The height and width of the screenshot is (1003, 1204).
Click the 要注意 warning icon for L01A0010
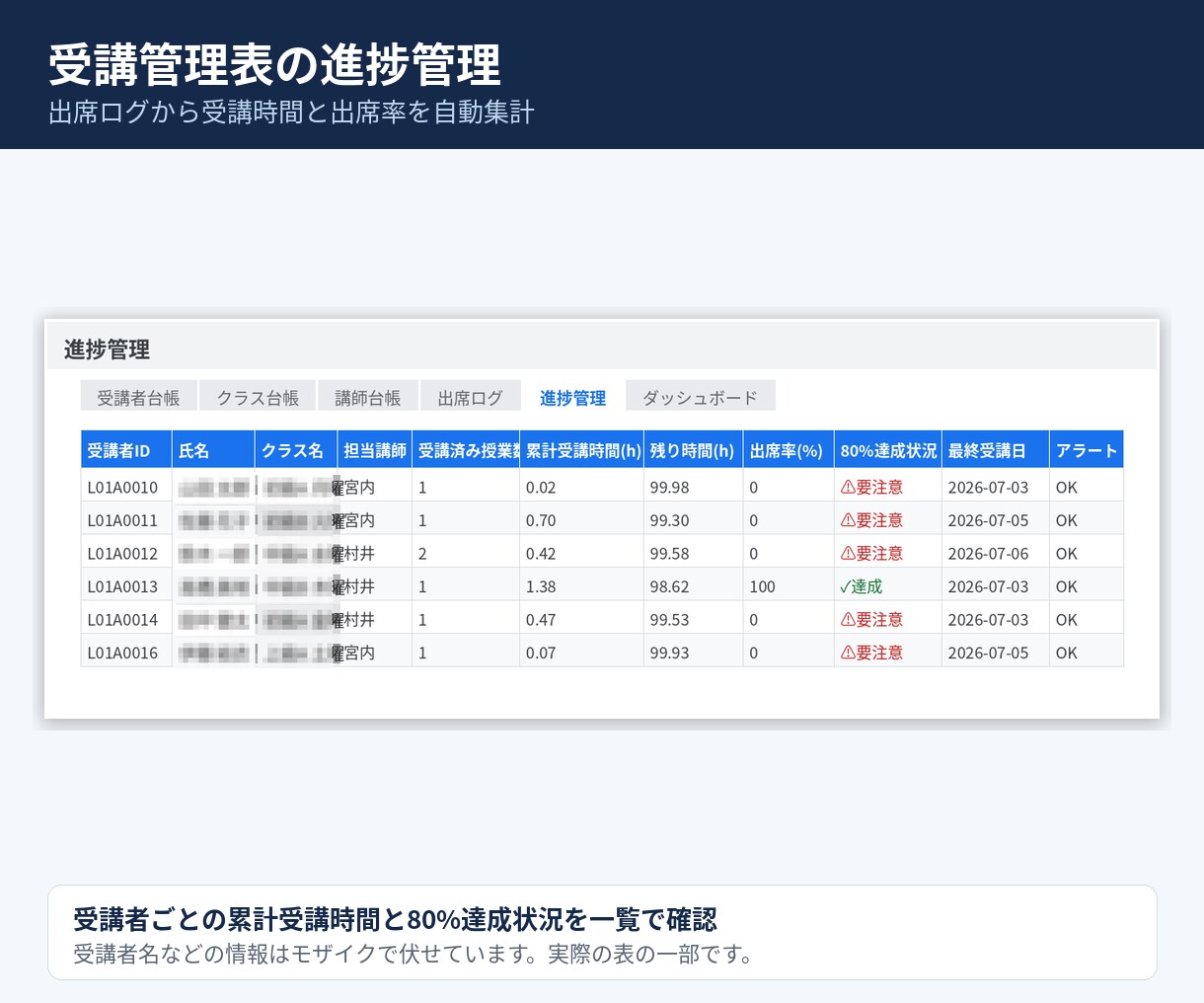(848, 487)
